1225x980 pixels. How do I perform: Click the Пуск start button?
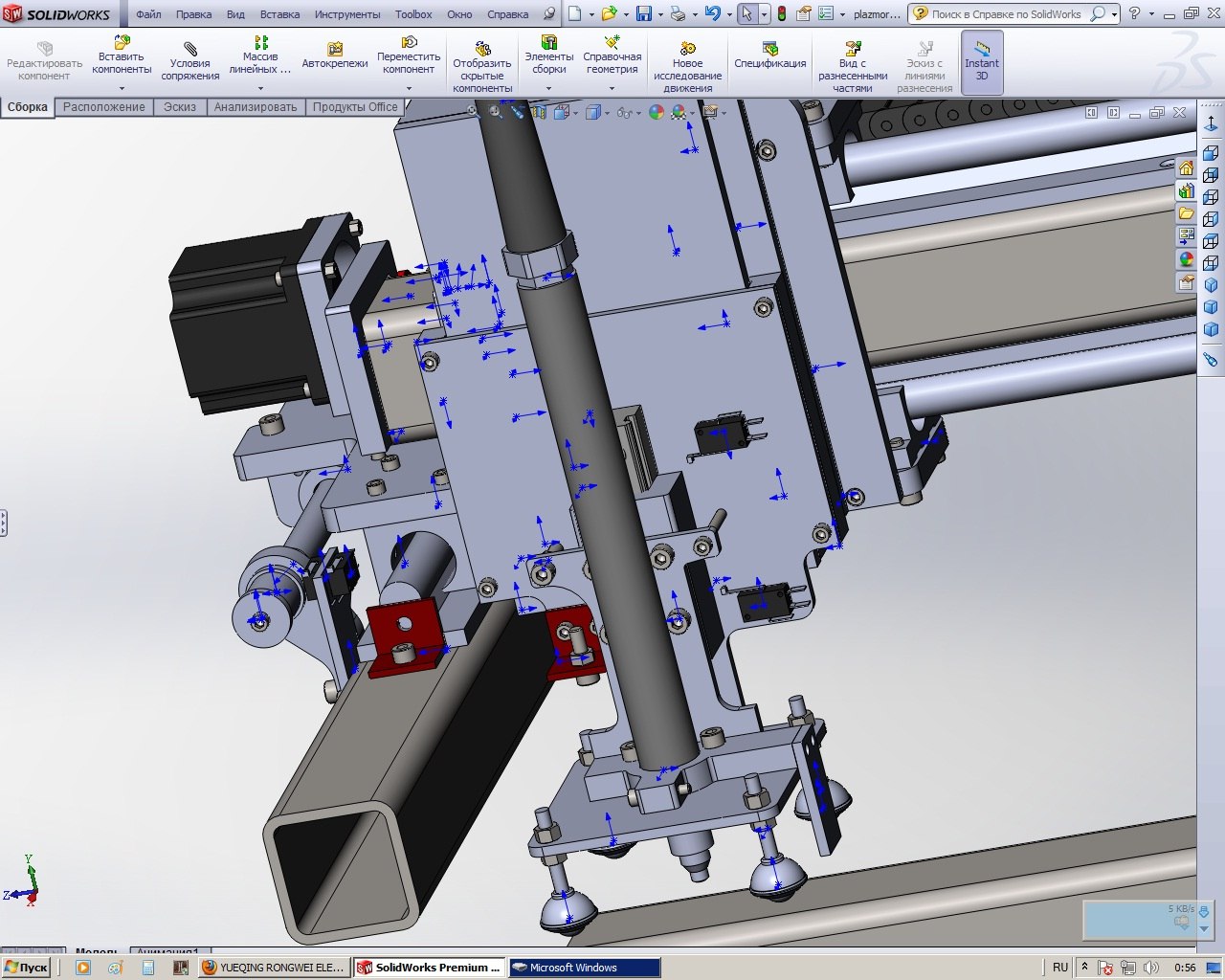(x=26, y=968)
